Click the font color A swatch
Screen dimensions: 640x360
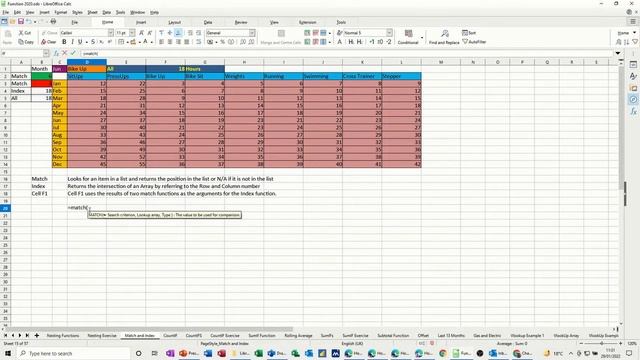pyautogui.click(x=145, y=42)
